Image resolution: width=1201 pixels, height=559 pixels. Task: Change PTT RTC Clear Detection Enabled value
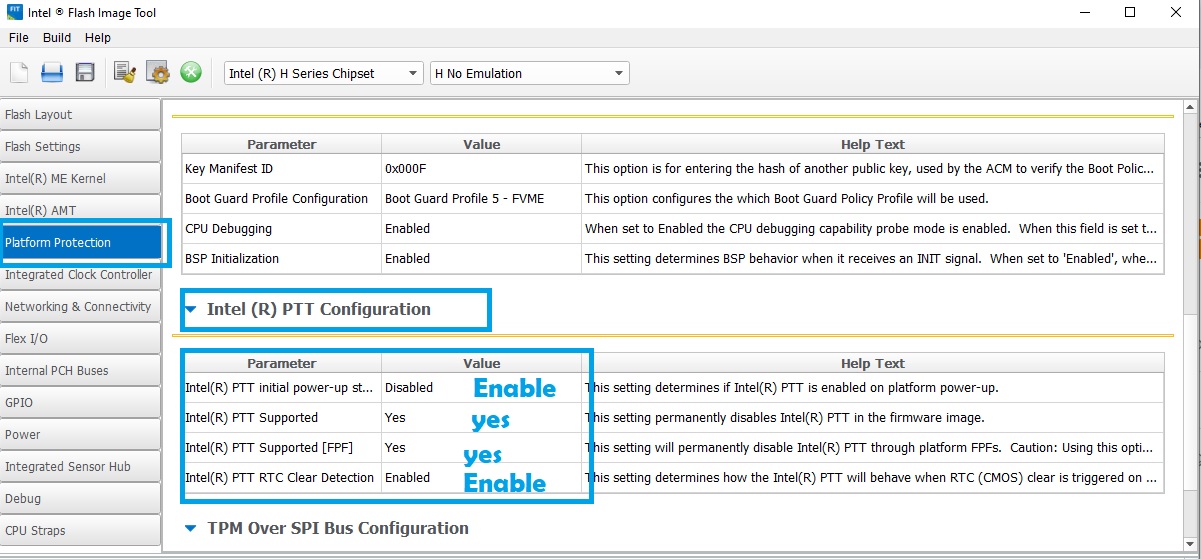(481, 477)
